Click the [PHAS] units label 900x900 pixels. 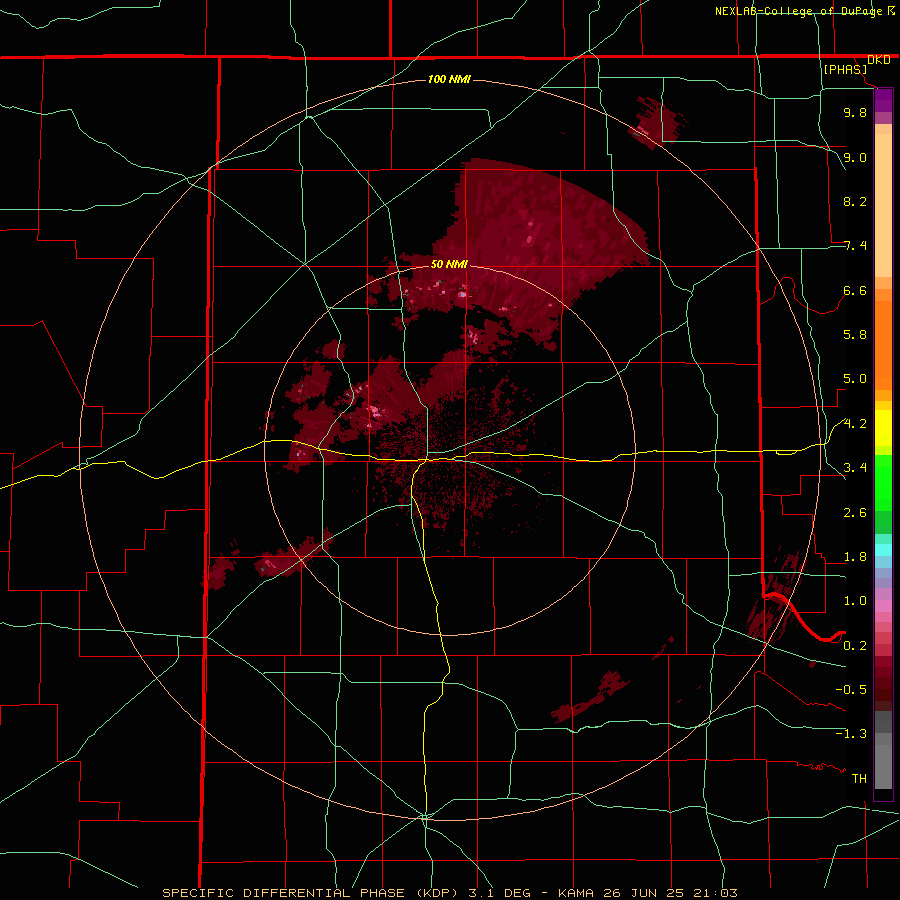pyautogui.click(x=845, y=70)
